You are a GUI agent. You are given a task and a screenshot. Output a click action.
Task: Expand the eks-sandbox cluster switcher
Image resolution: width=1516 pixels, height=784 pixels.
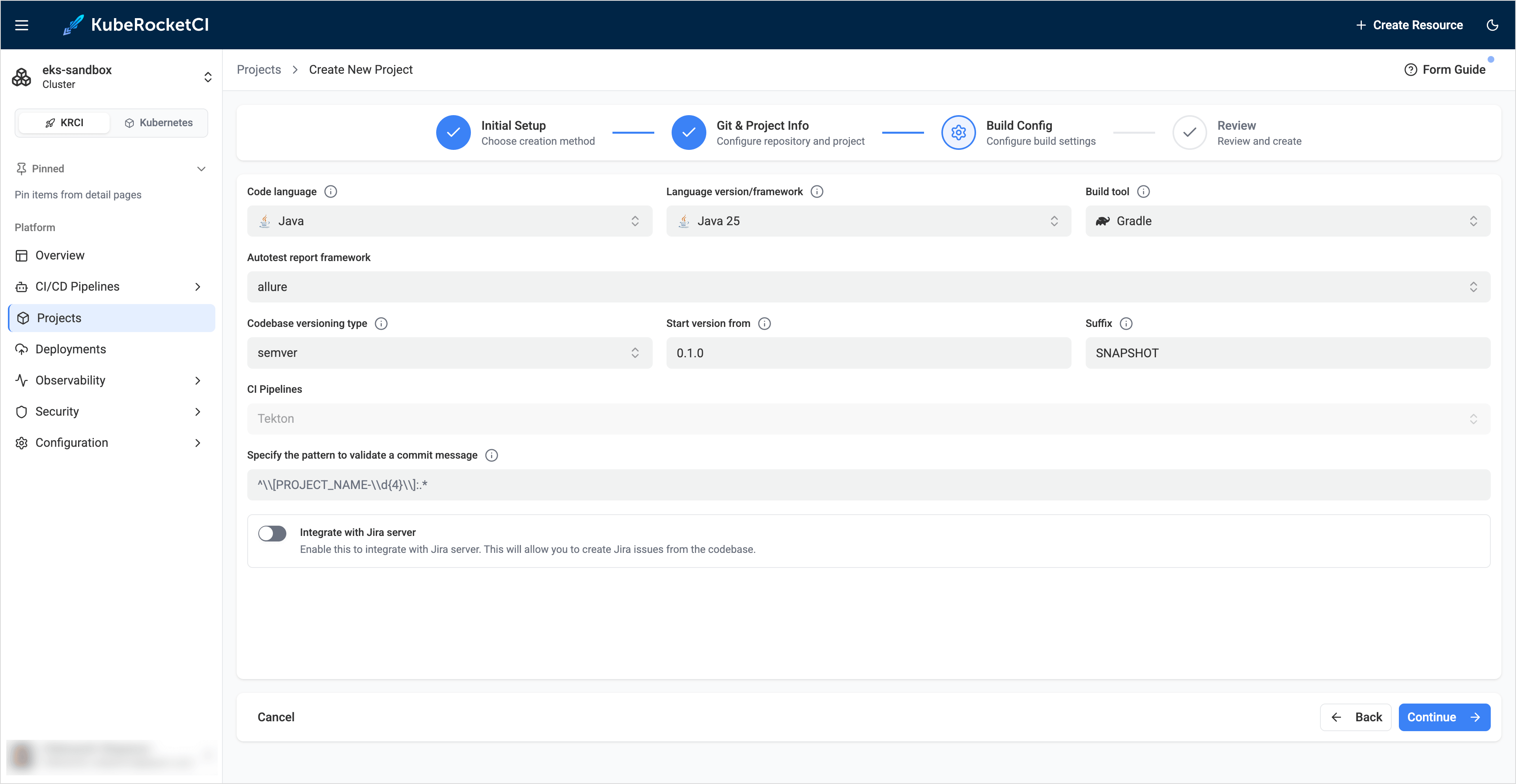pyautogui.click(x=208, y=77)
